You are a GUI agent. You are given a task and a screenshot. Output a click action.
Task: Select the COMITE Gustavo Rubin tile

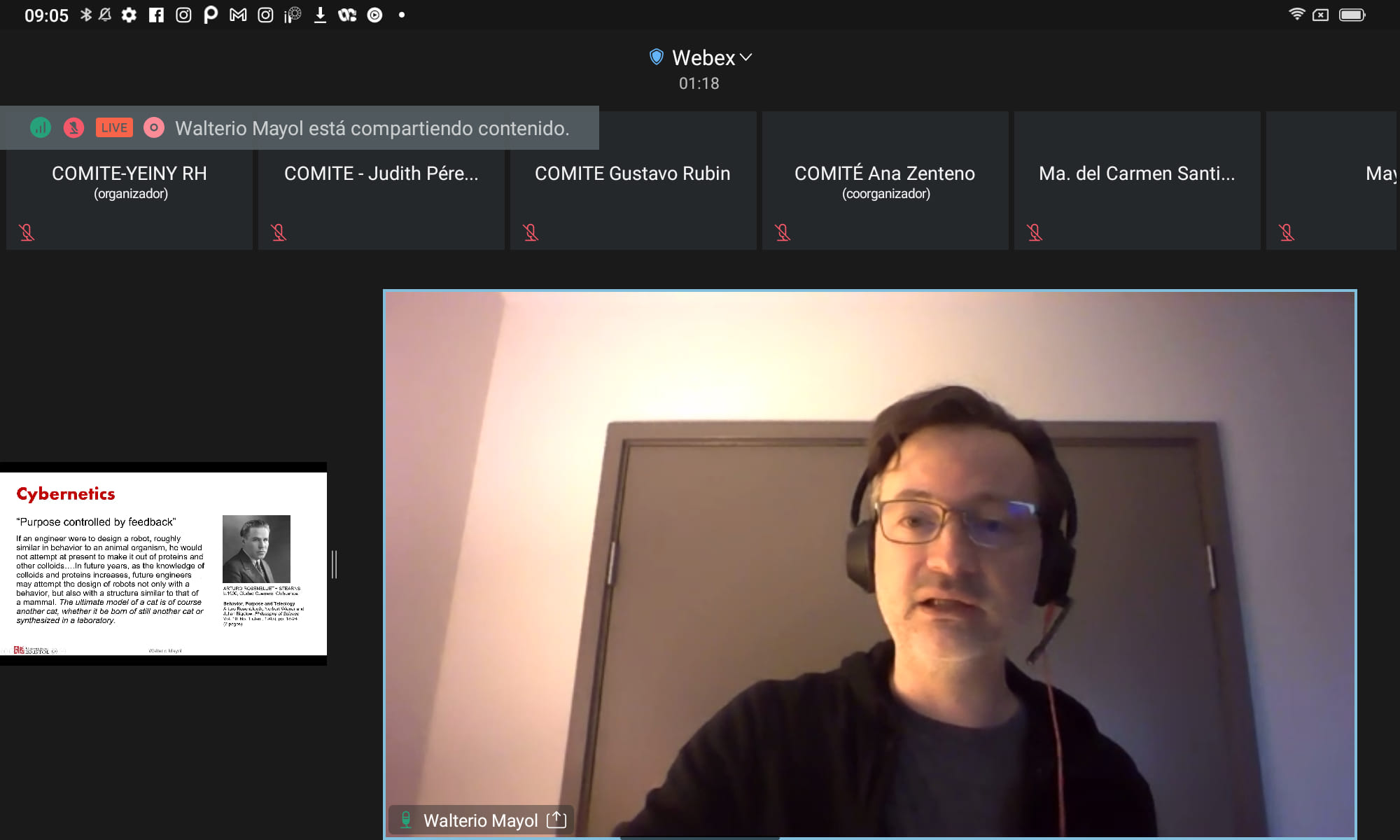pos(633,181)
